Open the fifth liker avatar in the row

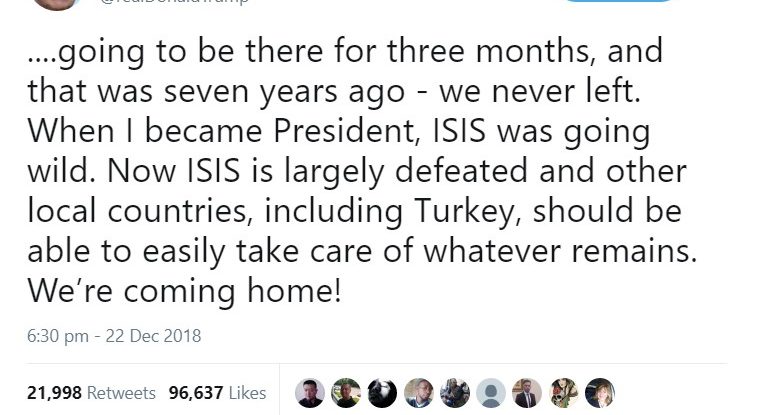click(455, 391)
